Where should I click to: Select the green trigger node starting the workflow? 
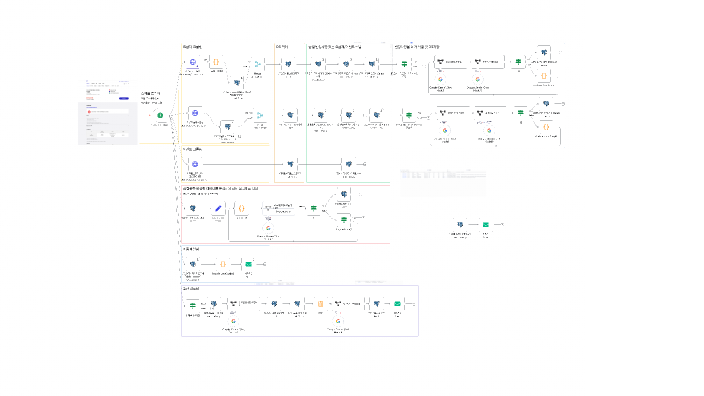click(x=160, y=115)
